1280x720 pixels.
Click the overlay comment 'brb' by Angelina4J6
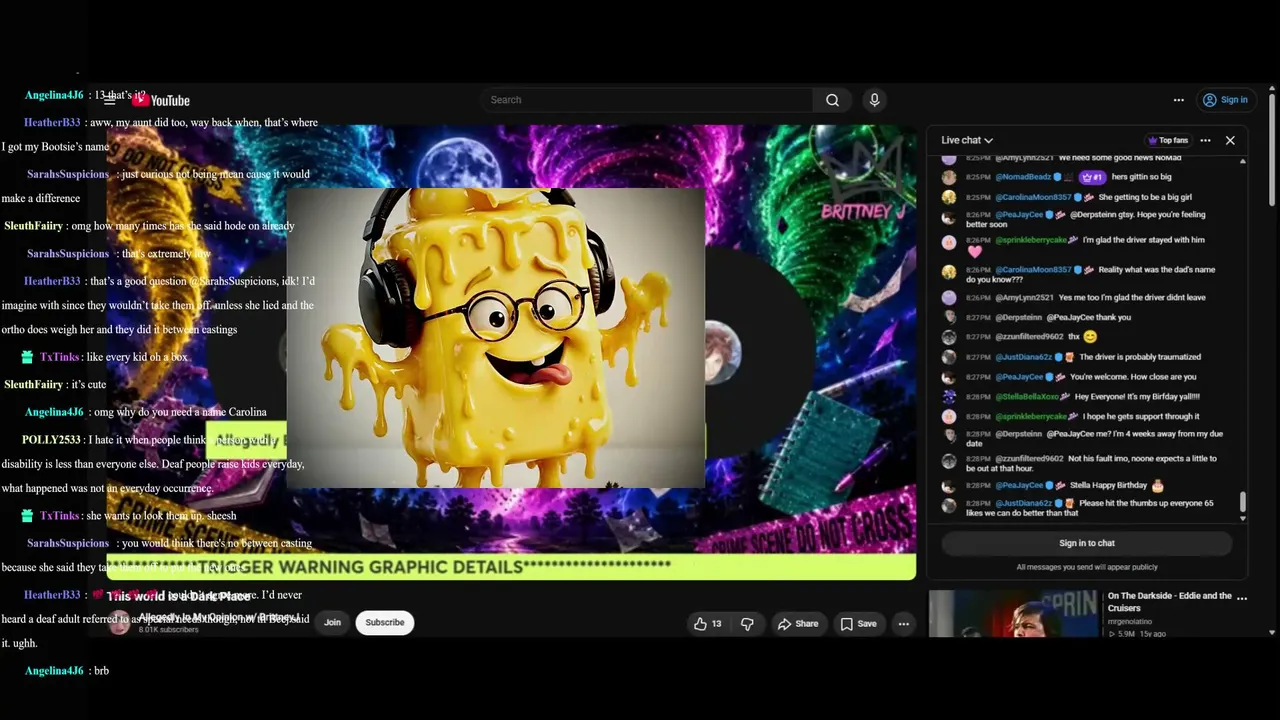pos(101,671)
